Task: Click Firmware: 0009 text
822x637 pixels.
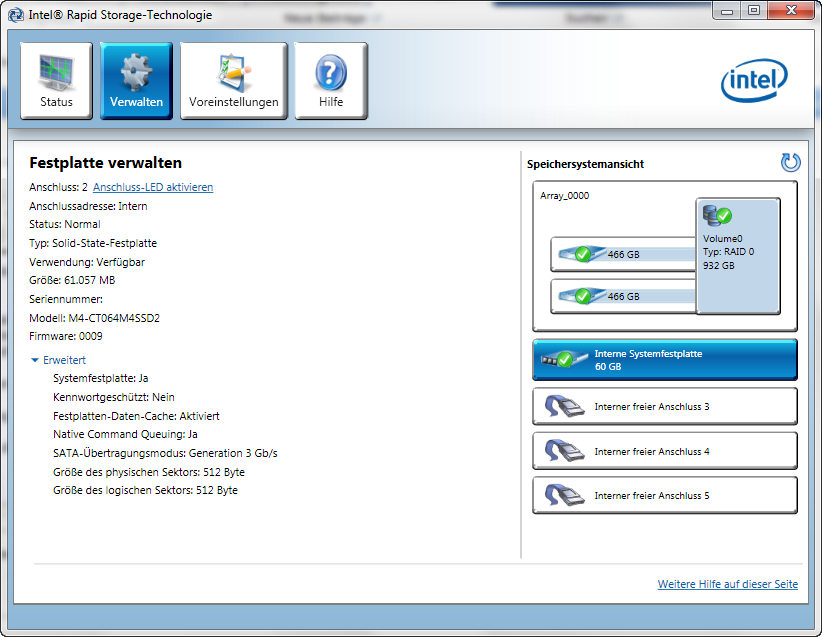Action: [66, 336]
